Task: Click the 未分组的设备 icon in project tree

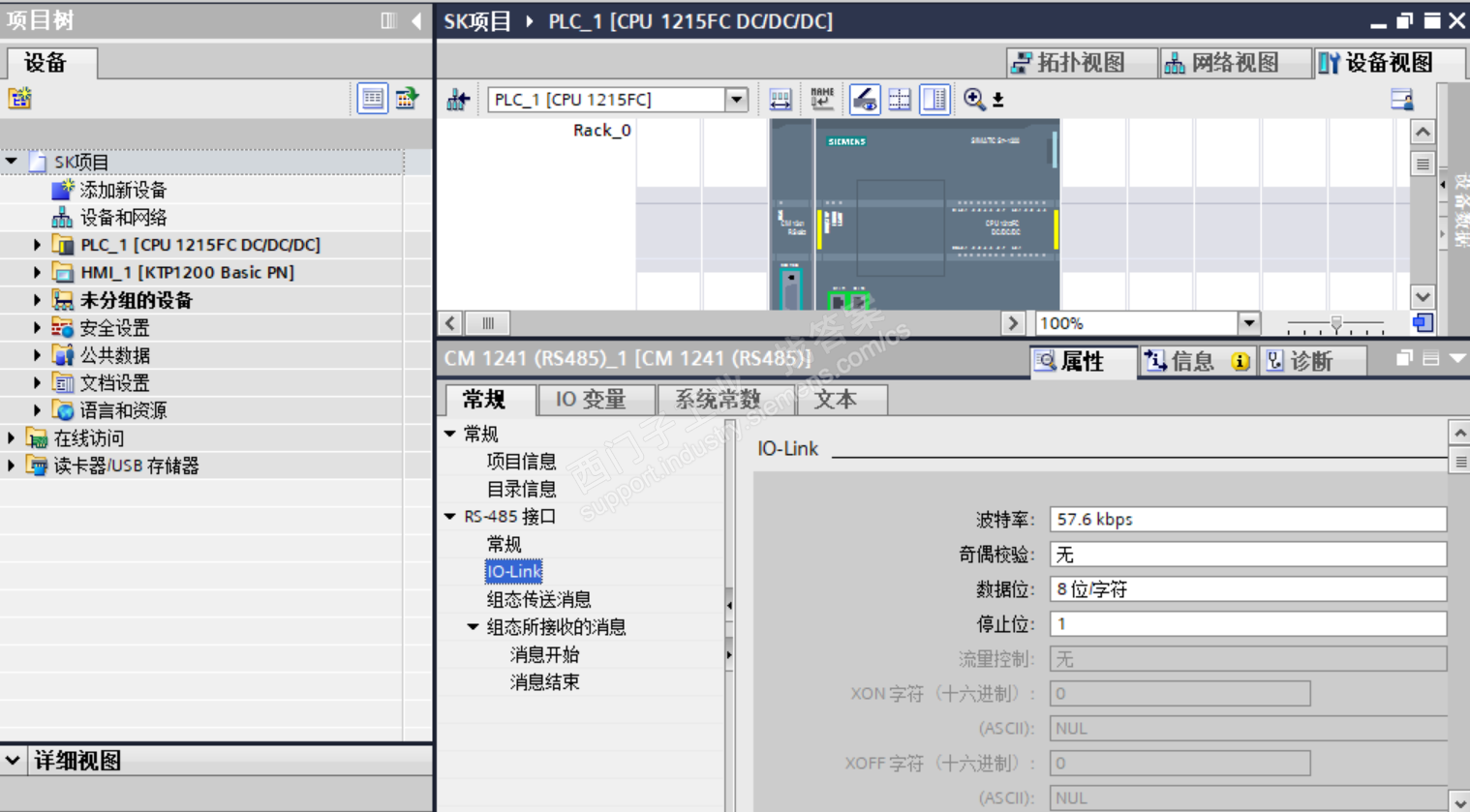Action: [x=63, y=300]
